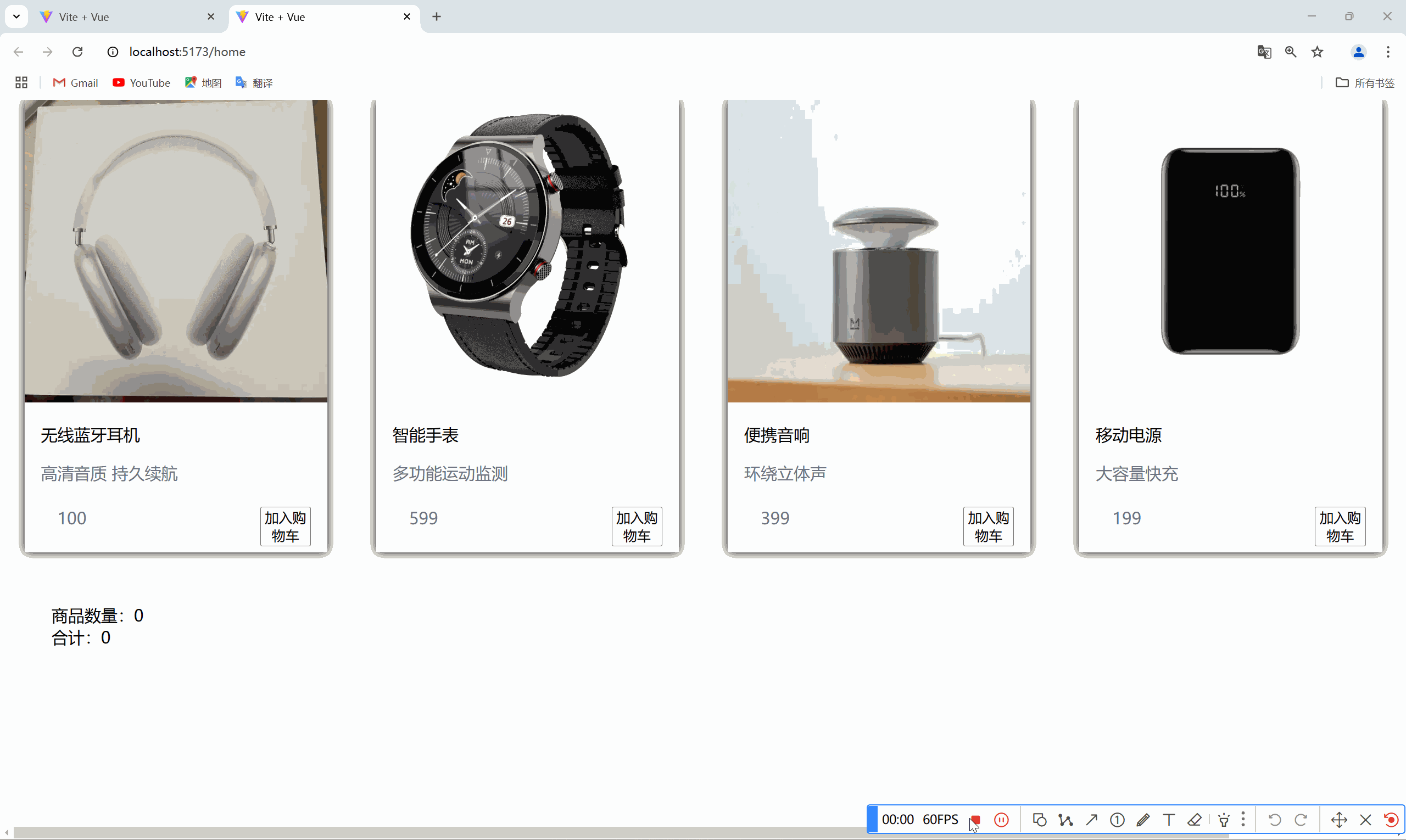Image resolution: width=1406 pixels, height=840 pixels.
Task: Open Chrome's three-dot menu
Action: pos(1388,52)
